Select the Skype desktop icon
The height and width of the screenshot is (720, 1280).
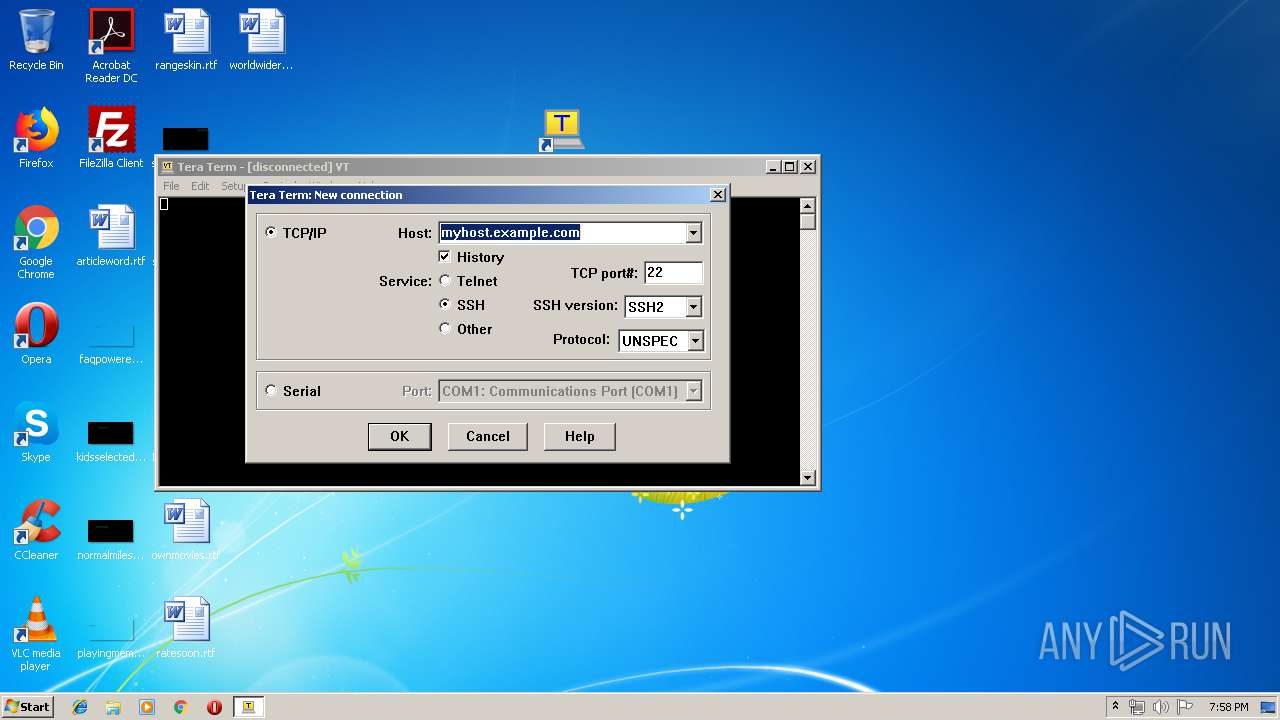(x=36, y=432)
